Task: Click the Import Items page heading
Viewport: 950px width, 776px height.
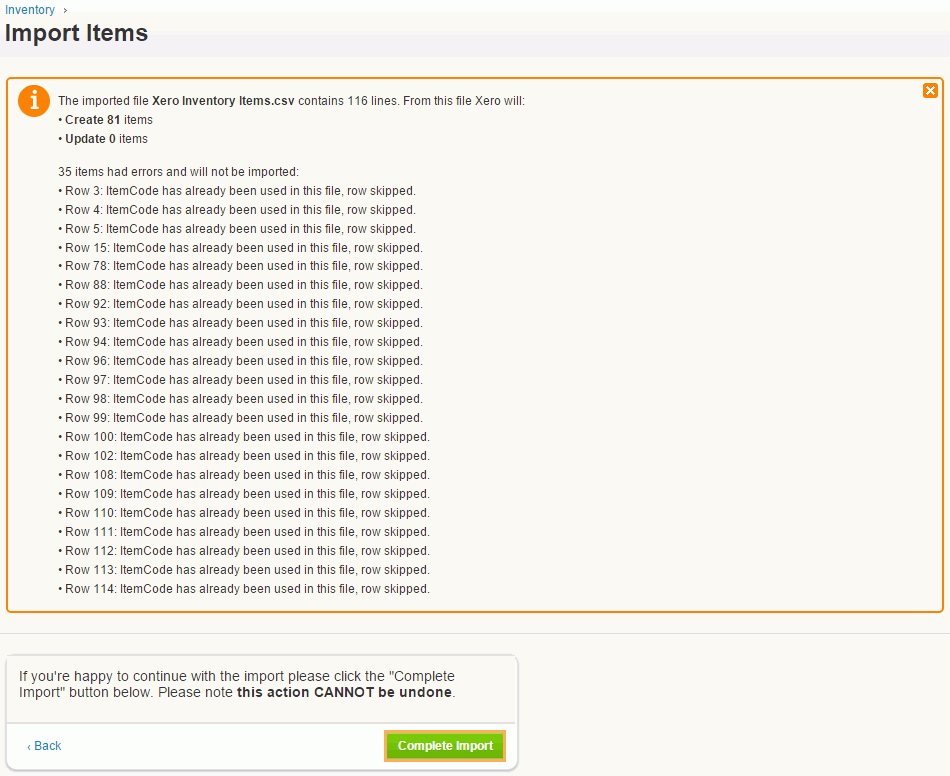Action: (x=76, y=33)
